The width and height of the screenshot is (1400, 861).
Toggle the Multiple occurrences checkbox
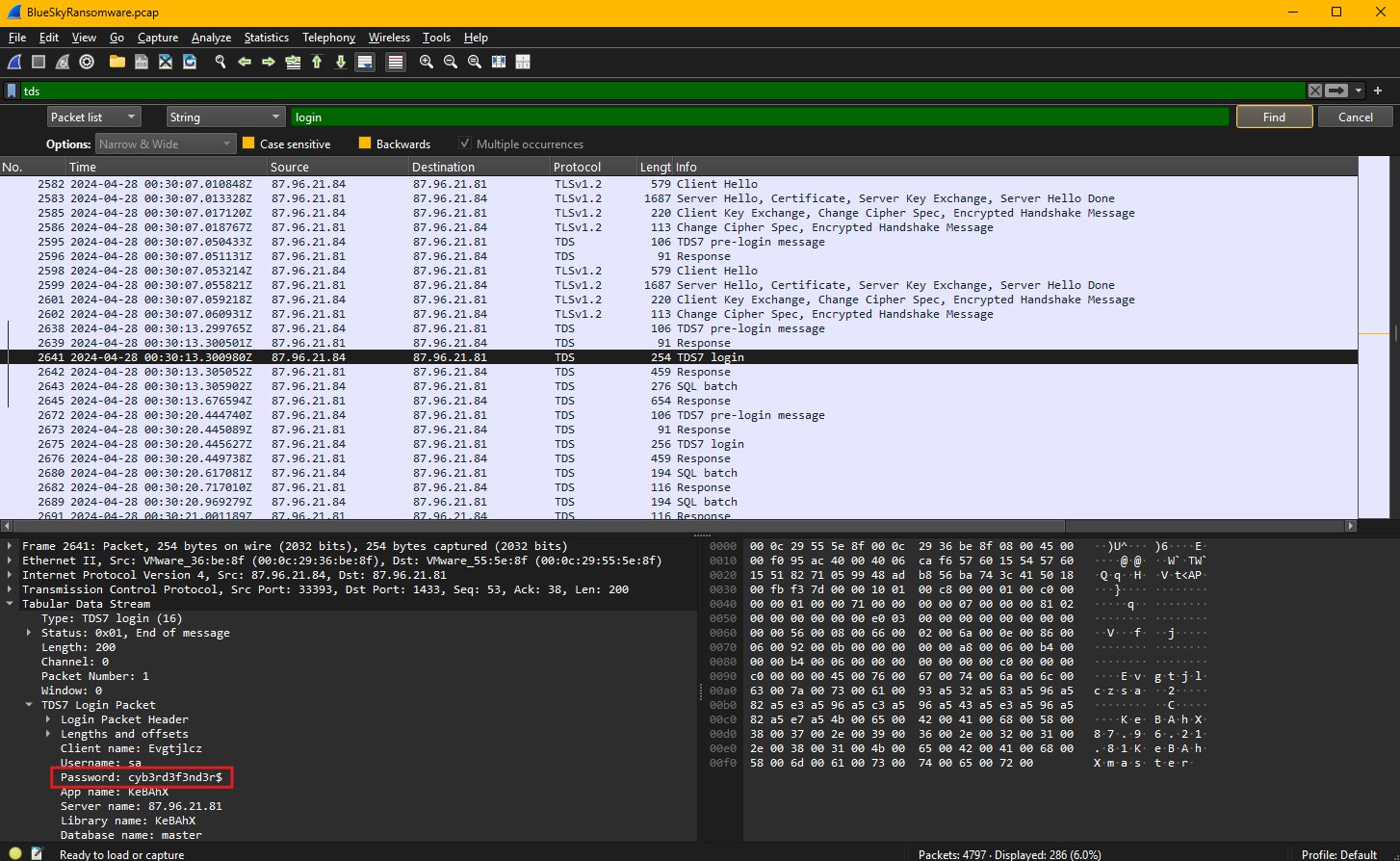465,143
